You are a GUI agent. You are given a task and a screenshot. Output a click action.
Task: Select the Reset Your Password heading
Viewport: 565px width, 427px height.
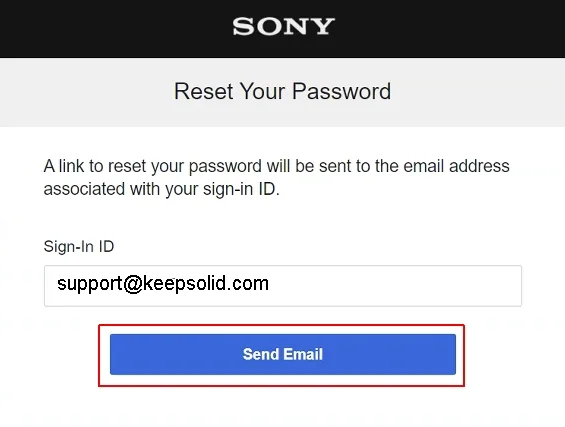coord(282,91)
